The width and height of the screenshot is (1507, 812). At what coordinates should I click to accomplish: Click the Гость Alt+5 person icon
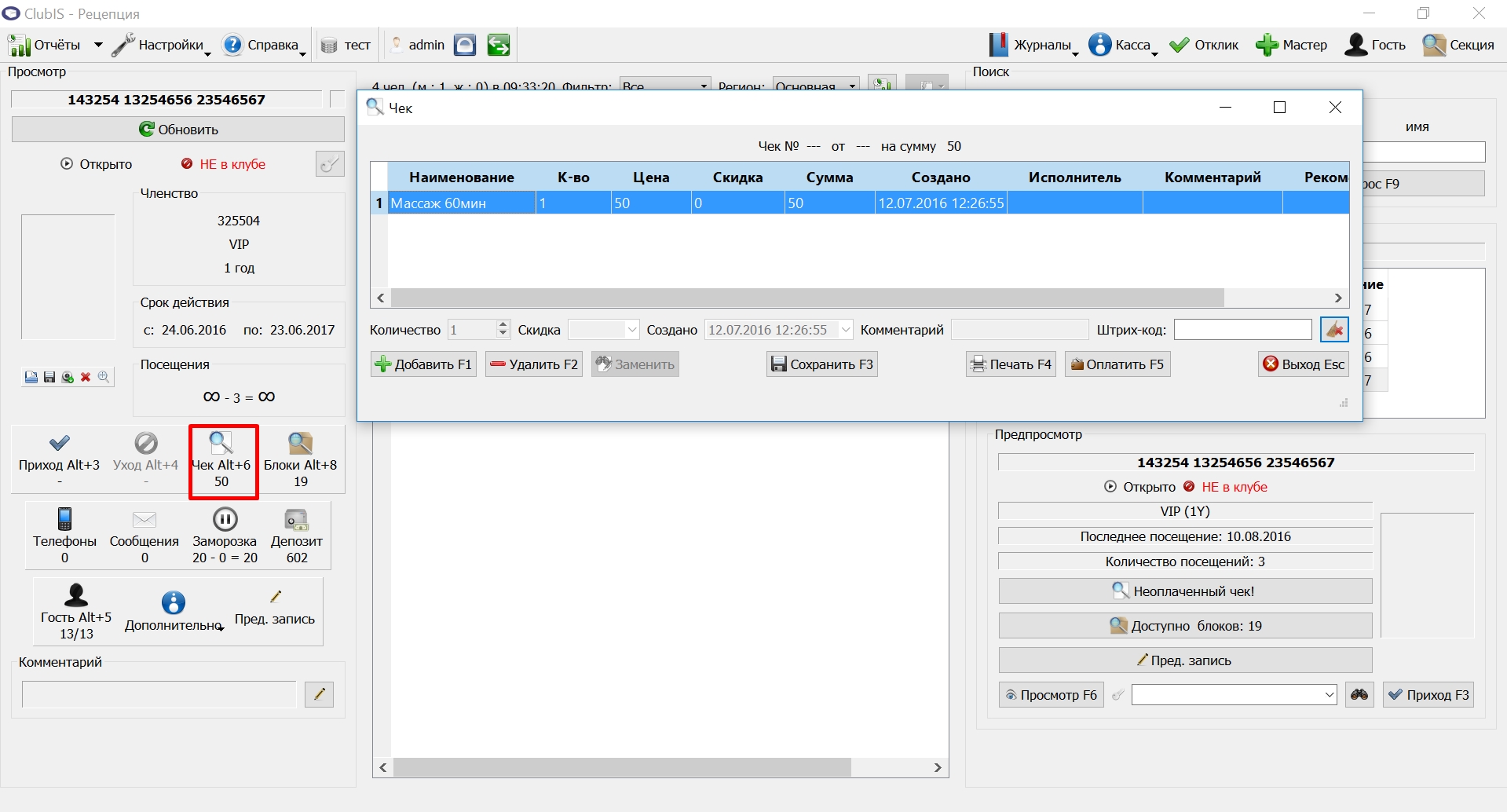tap(76, 595)
